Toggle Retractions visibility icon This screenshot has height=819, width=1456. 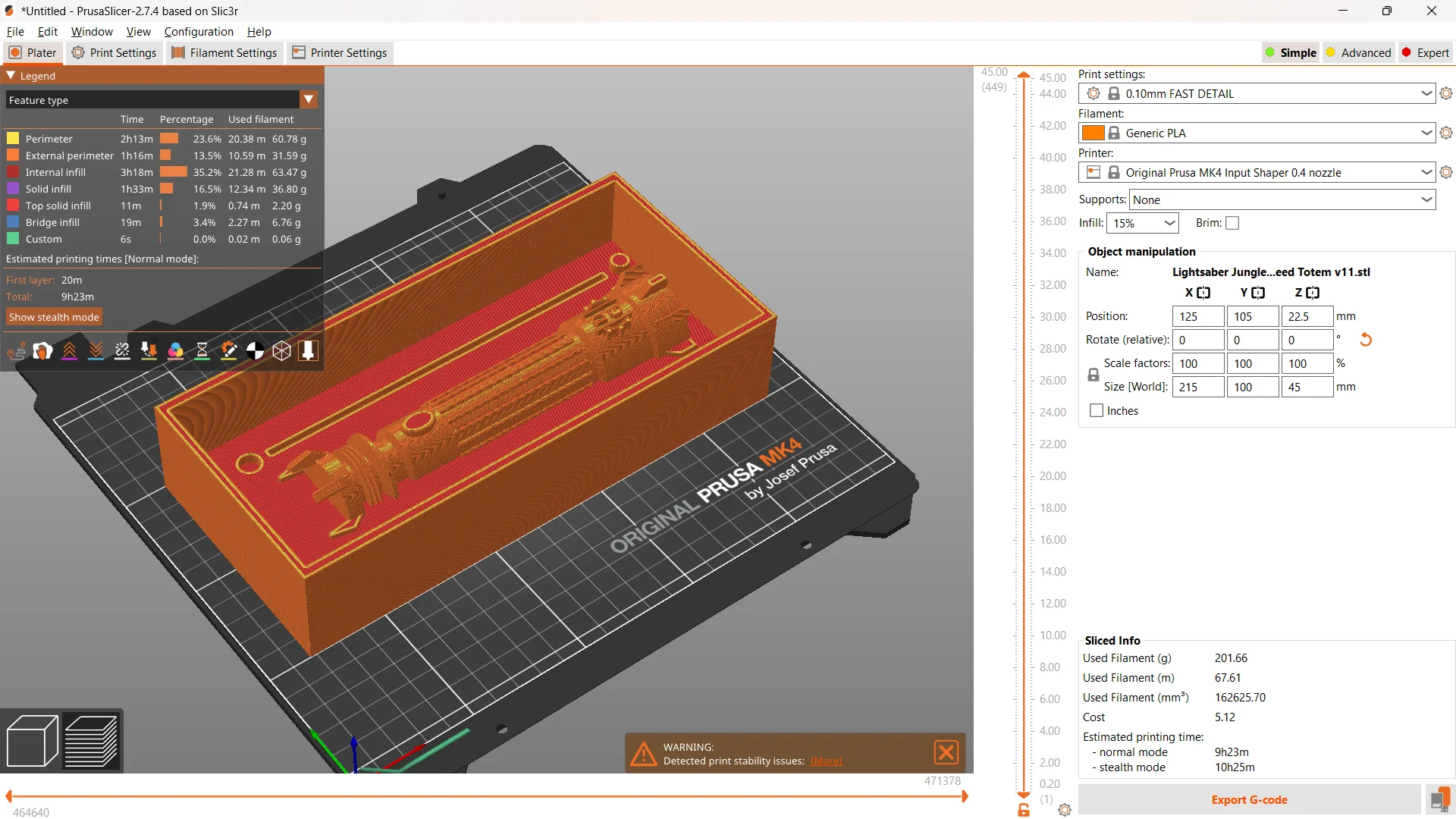(x=69, y=351)
